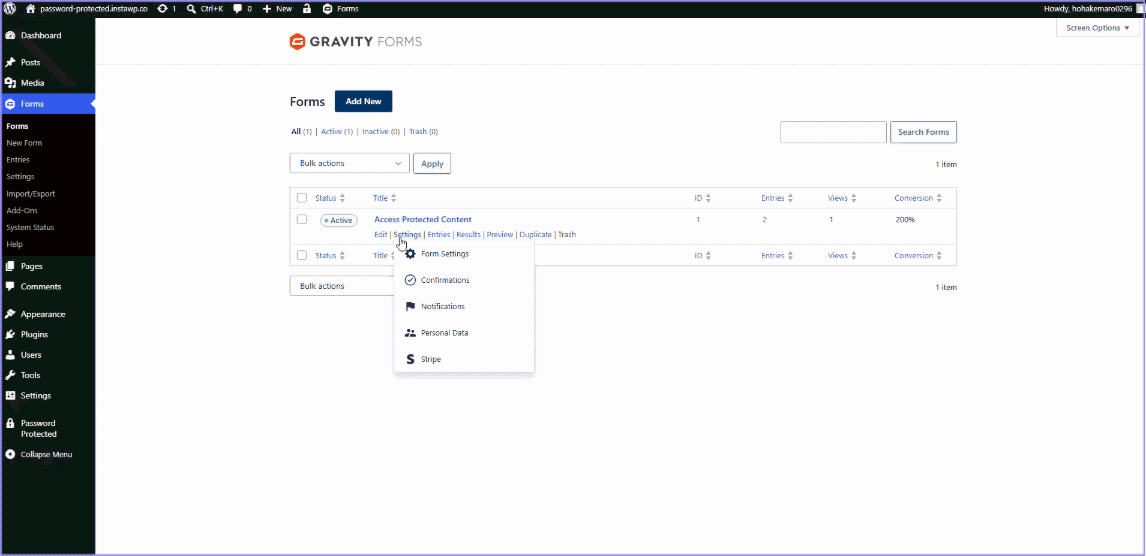
Task: Click the Apply button next to Bulk actions
Action: click(432, 164)
